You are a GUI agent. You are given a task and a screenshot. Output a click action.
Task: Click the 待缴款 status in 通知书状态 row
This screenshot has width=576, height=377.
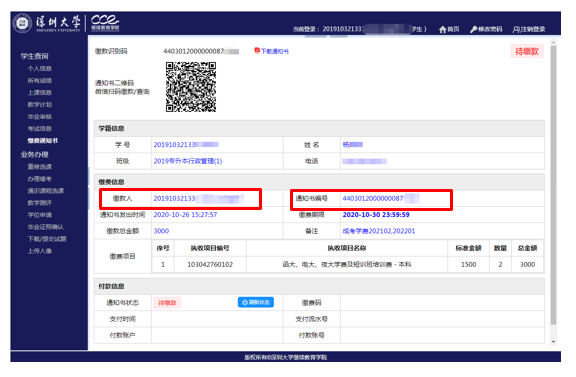167,303
